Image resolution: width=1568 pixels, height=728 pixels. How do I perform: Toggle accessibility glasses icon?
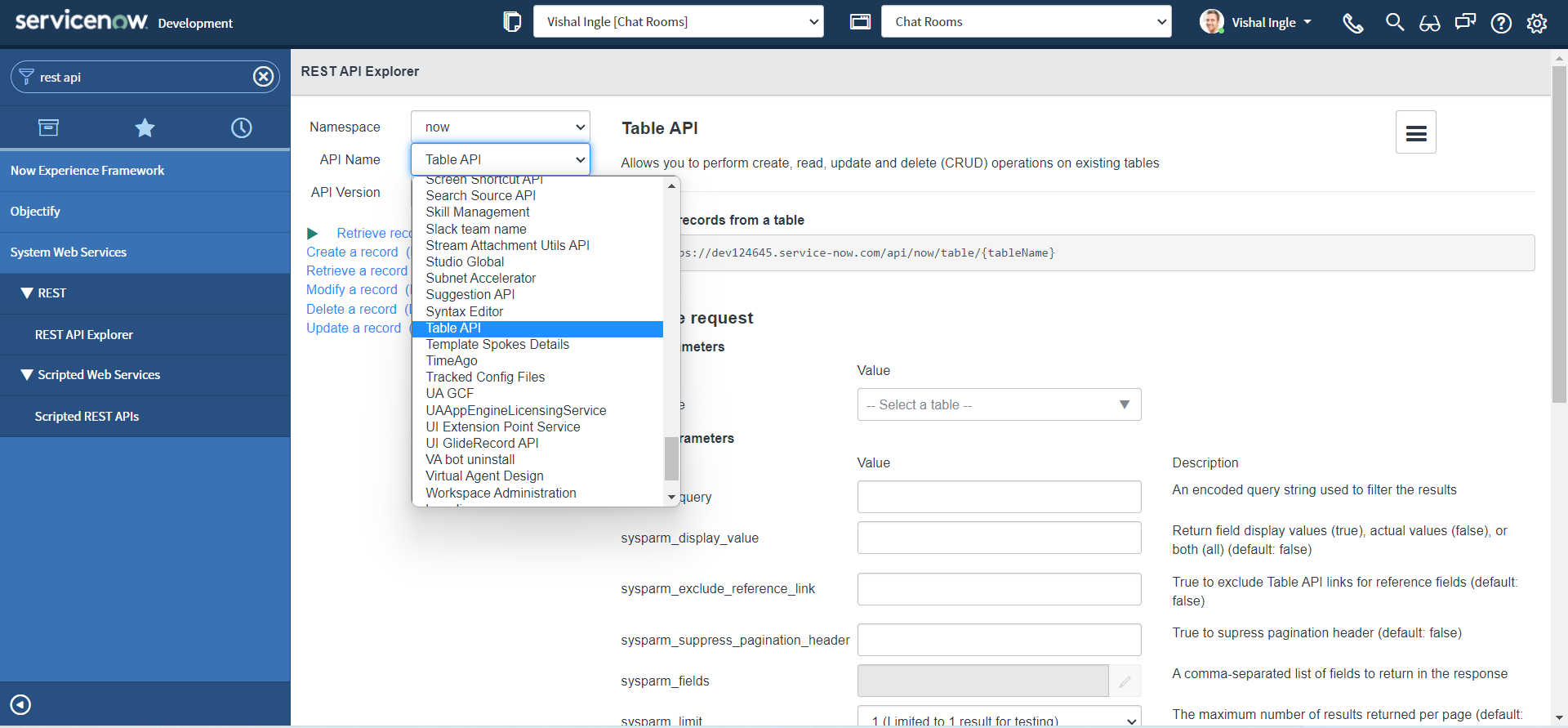(x=1430, y=23)
